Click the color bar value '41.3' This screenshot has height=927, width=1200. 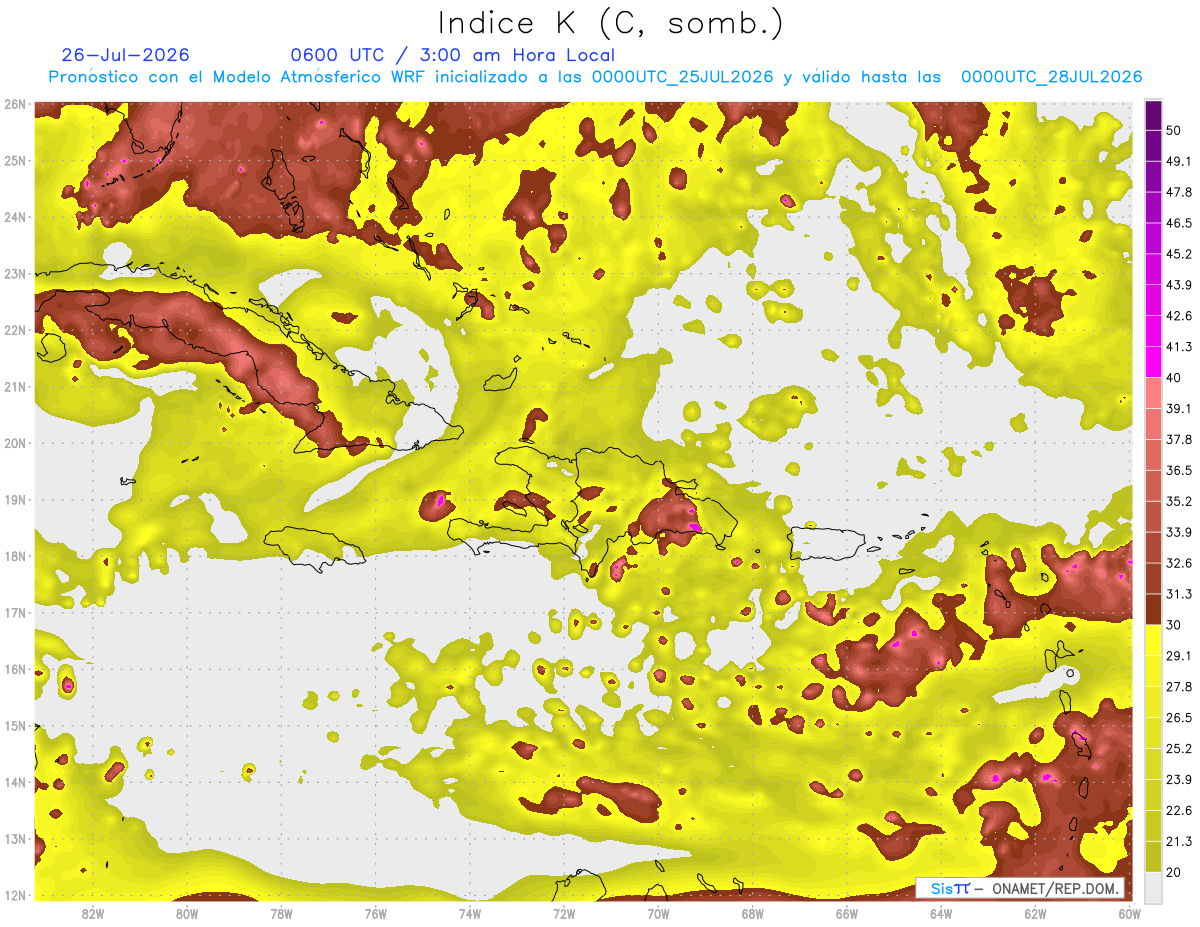[1179, 347]
